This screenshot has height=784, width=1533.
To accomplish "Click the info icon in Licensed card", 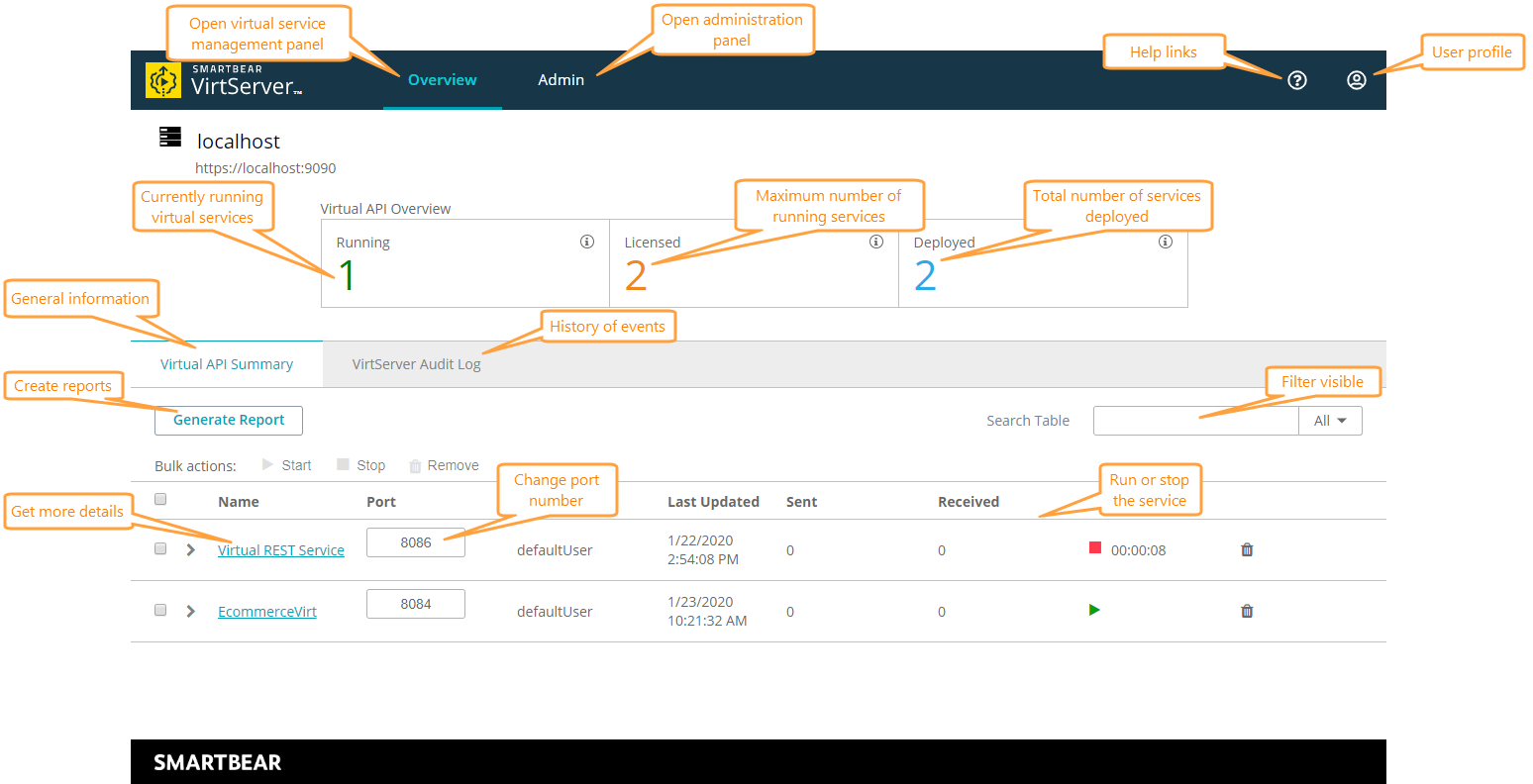I will click(875, 242).
